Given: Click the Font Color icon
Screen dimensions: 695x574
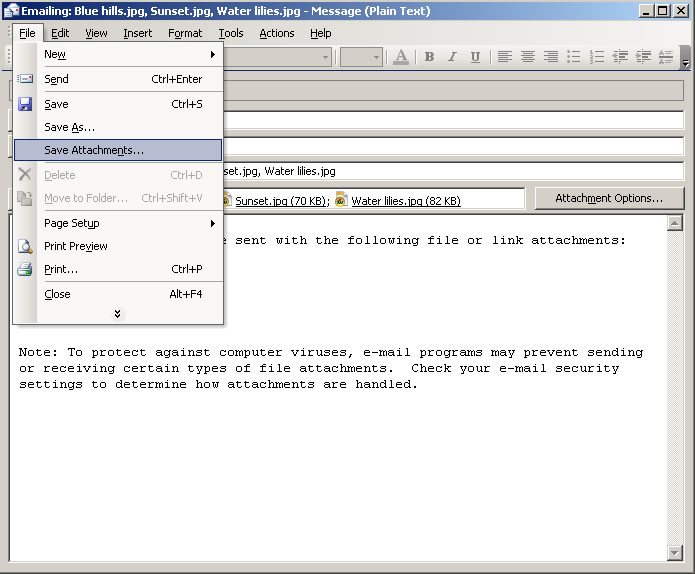Looking at the screenshot, I should click(401, 57).
